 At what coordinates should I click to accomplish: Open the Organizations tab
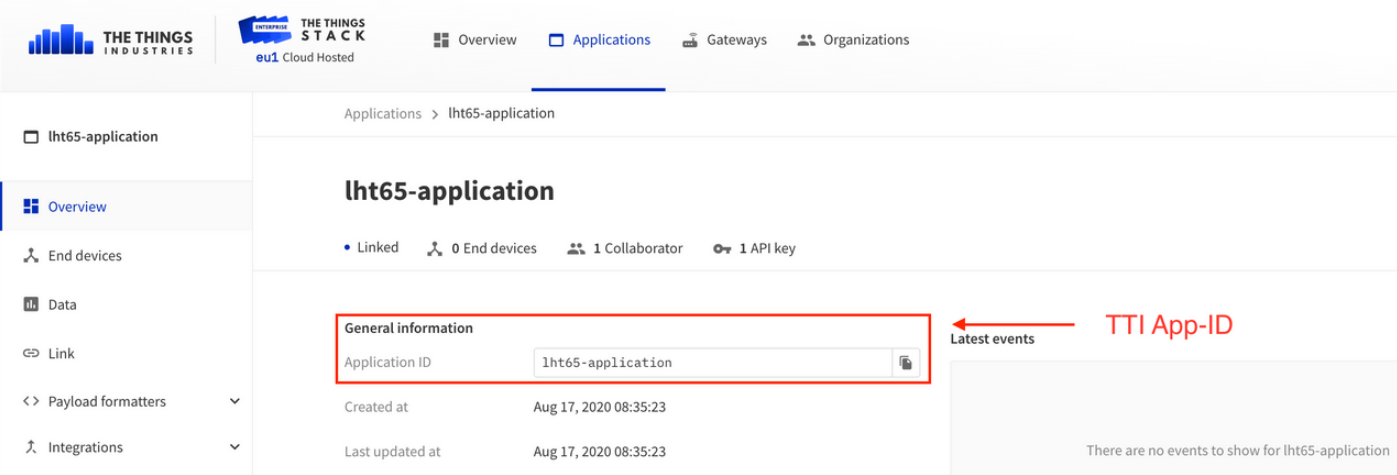[x=853, y=40]
